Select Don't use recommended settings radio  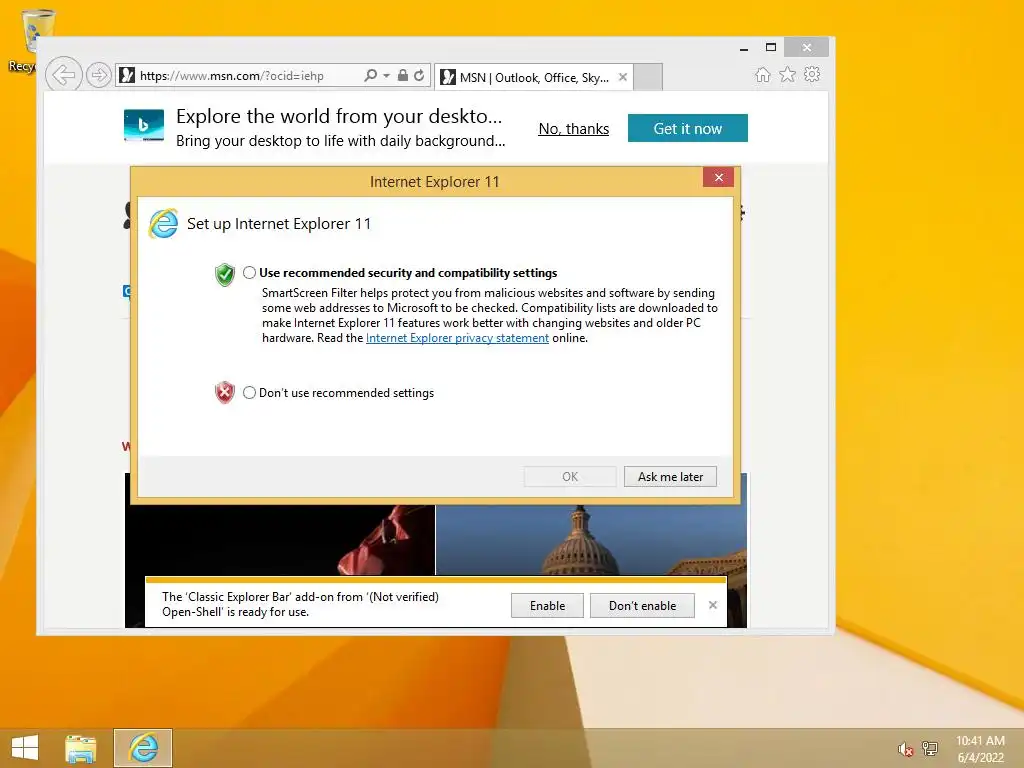click(249, 392)
